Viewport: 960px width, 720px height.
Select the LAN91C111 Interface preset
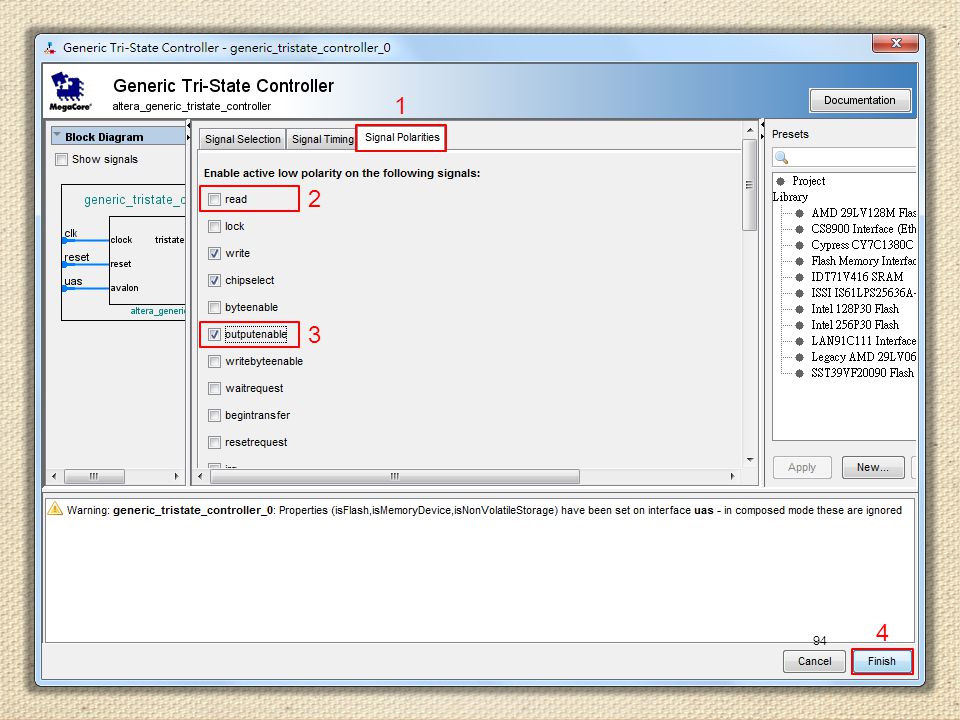coord(863,340)
